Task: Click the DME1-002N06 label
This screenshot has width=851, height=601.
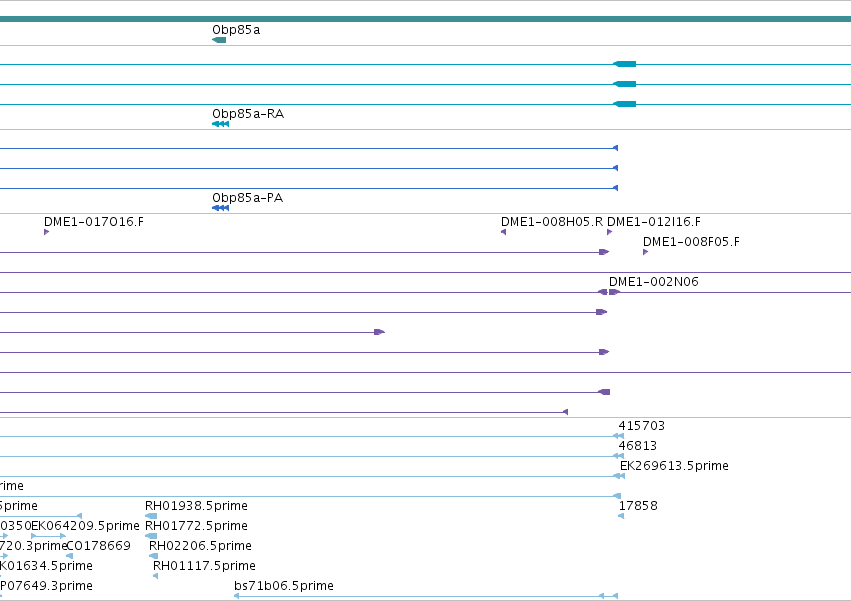Action: [x=653, y=281]
